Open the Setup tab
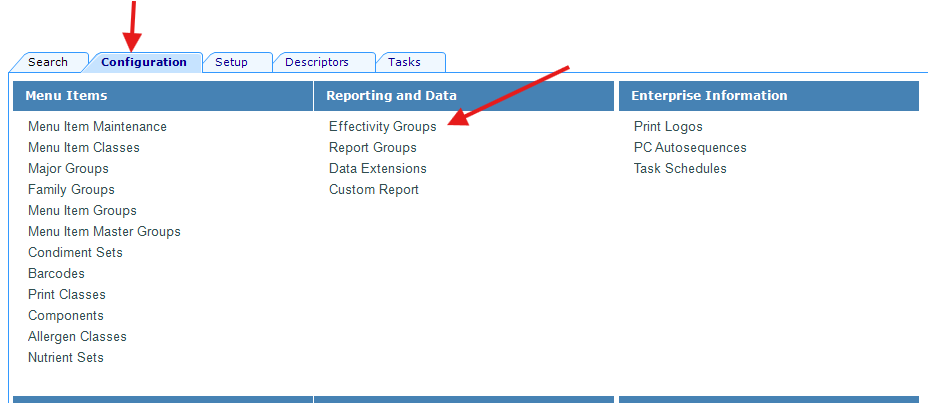 [x=231, y=62]
